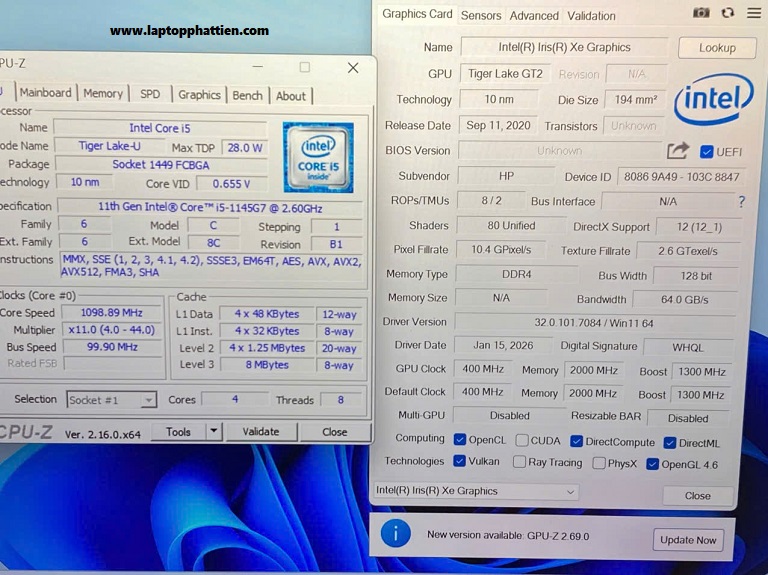
Task: Switch to the About tab in CPU-Z
Action: [290, 96]
